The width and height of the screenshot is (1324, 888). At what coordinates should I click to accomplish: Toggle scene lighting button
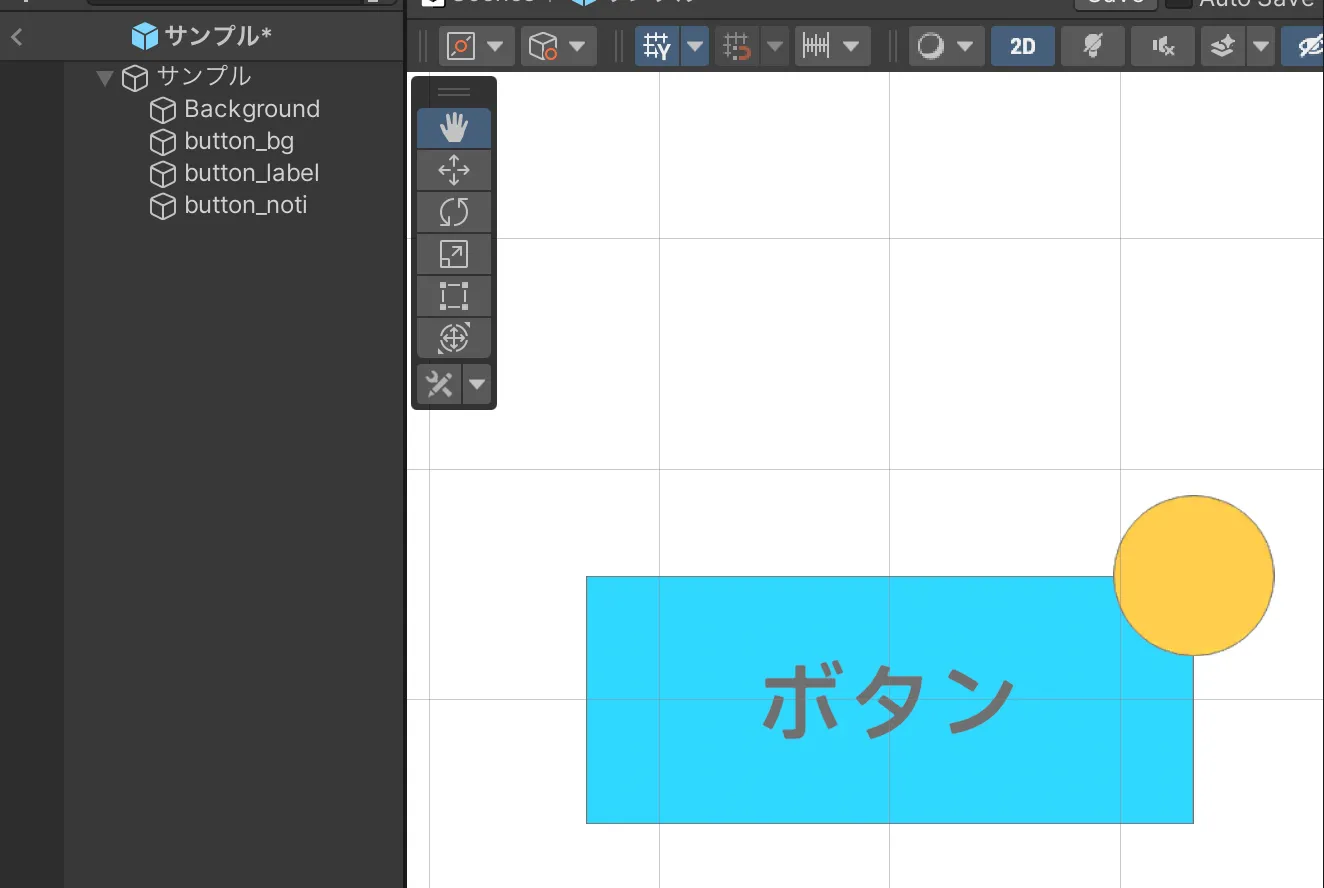(x=1093, y=47)
